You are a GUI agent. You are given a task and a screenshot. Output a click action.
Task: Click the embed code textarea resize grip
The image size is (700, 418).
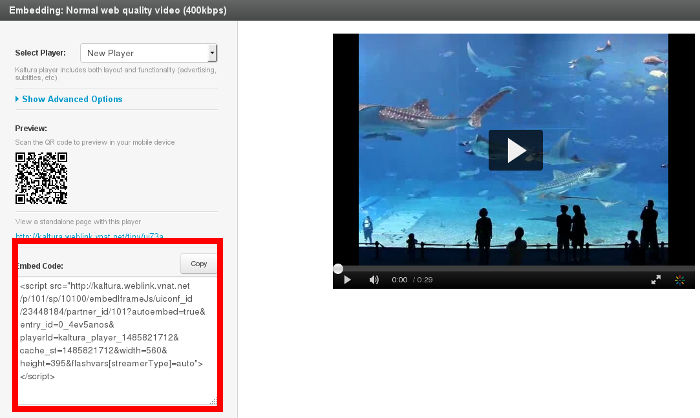(x=213, y=401)
